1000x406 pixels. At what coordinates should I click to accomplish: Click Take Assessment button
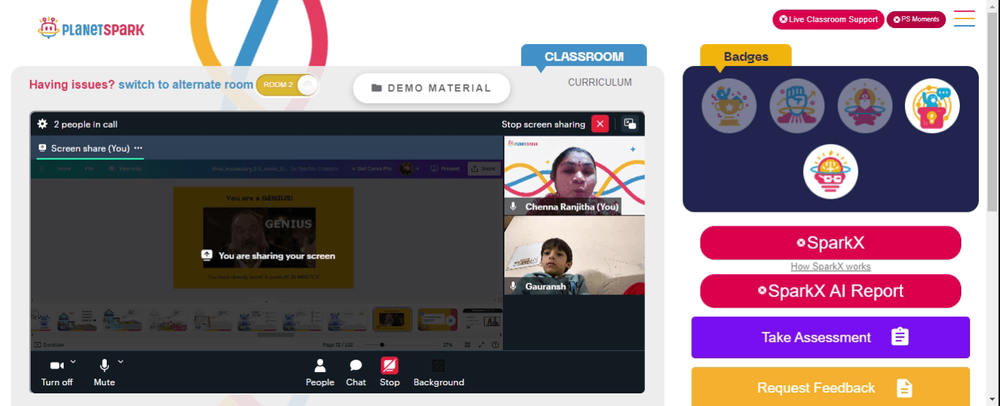(830, 337)
